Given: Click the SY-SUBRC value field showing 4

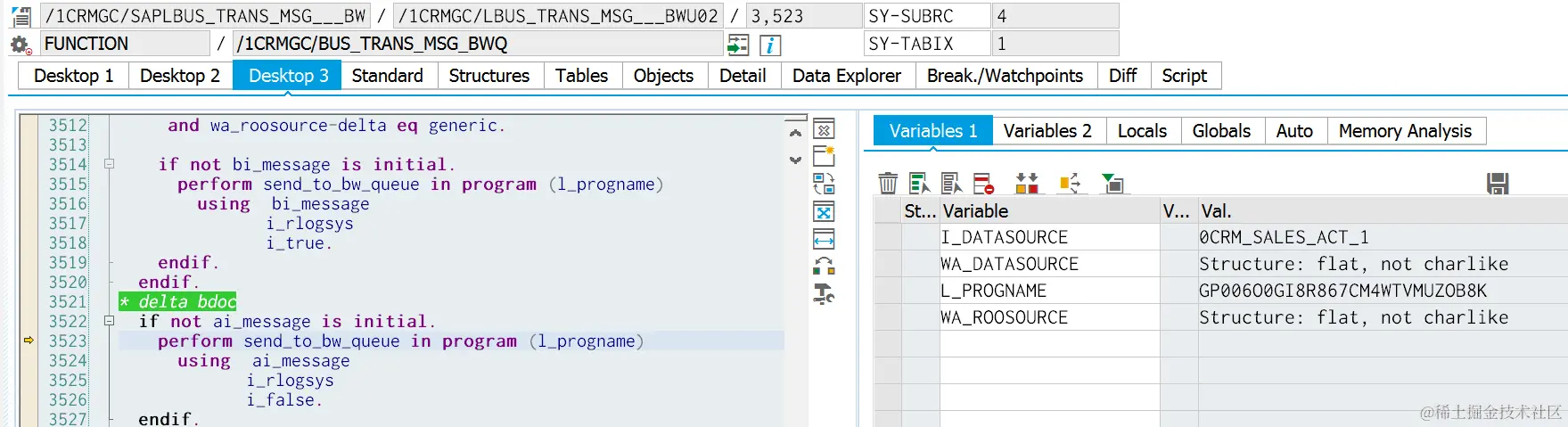Looking at the screenshot, I should point(1055,16).
